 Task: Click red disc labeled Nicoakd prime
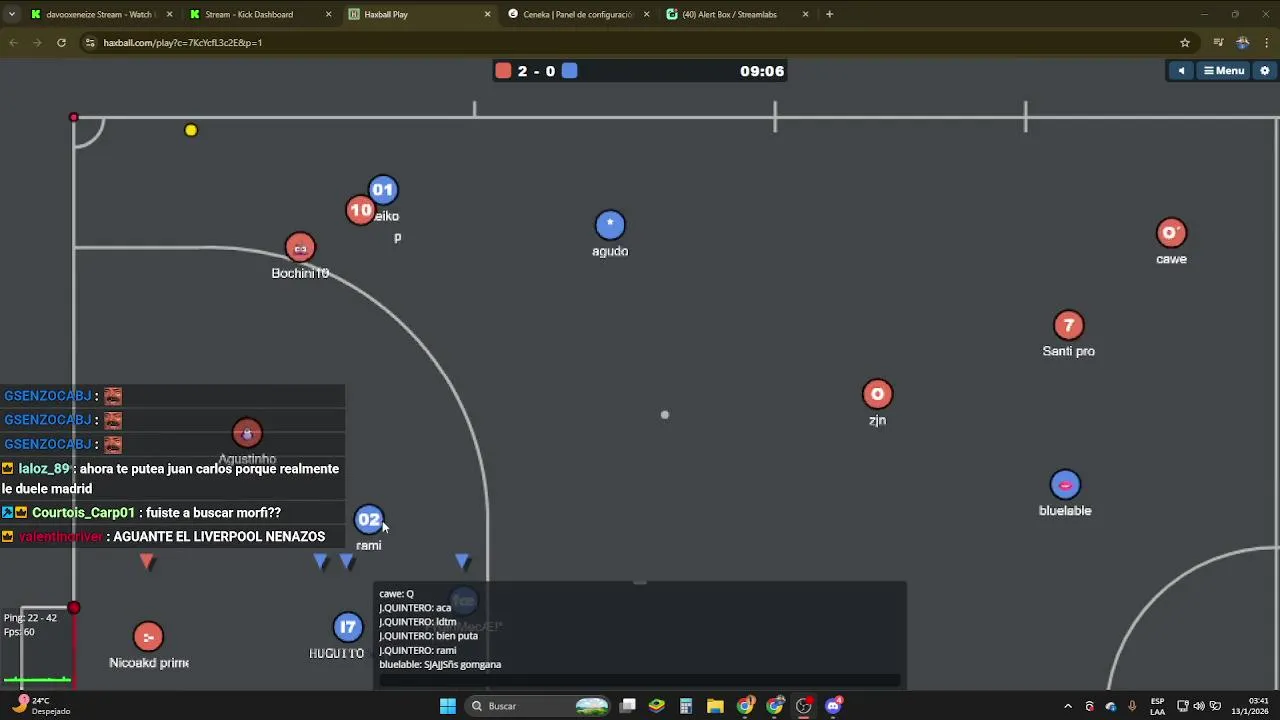pyautogui.click(x=148, y=637)
